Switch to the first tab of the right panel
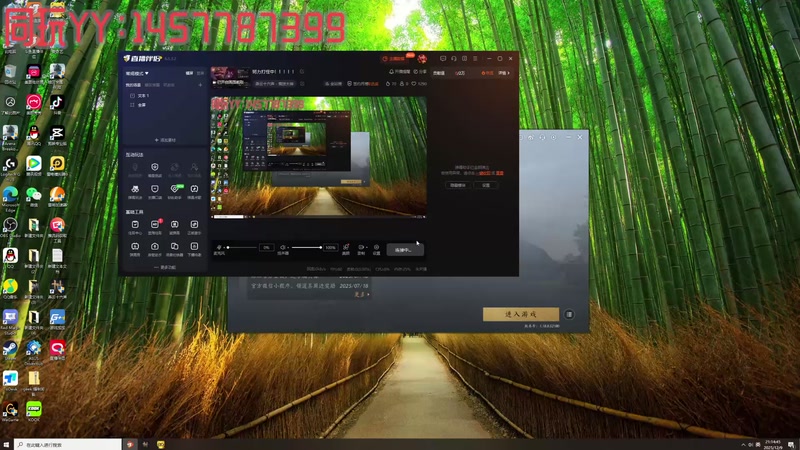The width and height of the screenshot is (800, 450). (439, 73)
